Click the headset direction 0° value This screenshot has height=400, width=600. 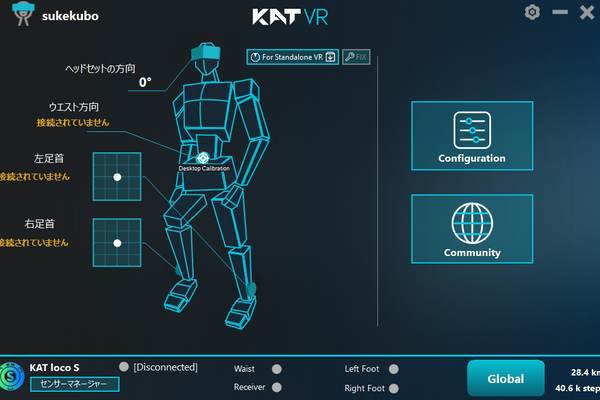point(145,82)
